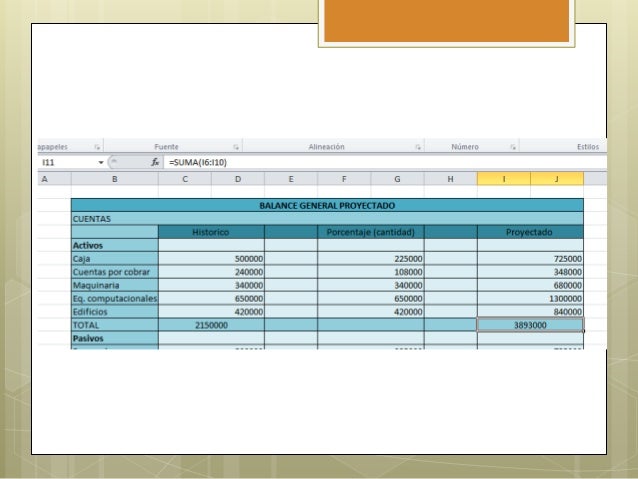The height and width of the screenshot is (479, 638).
Task: Click the selected total cell 3893000
Action: (x=530, y=325)
